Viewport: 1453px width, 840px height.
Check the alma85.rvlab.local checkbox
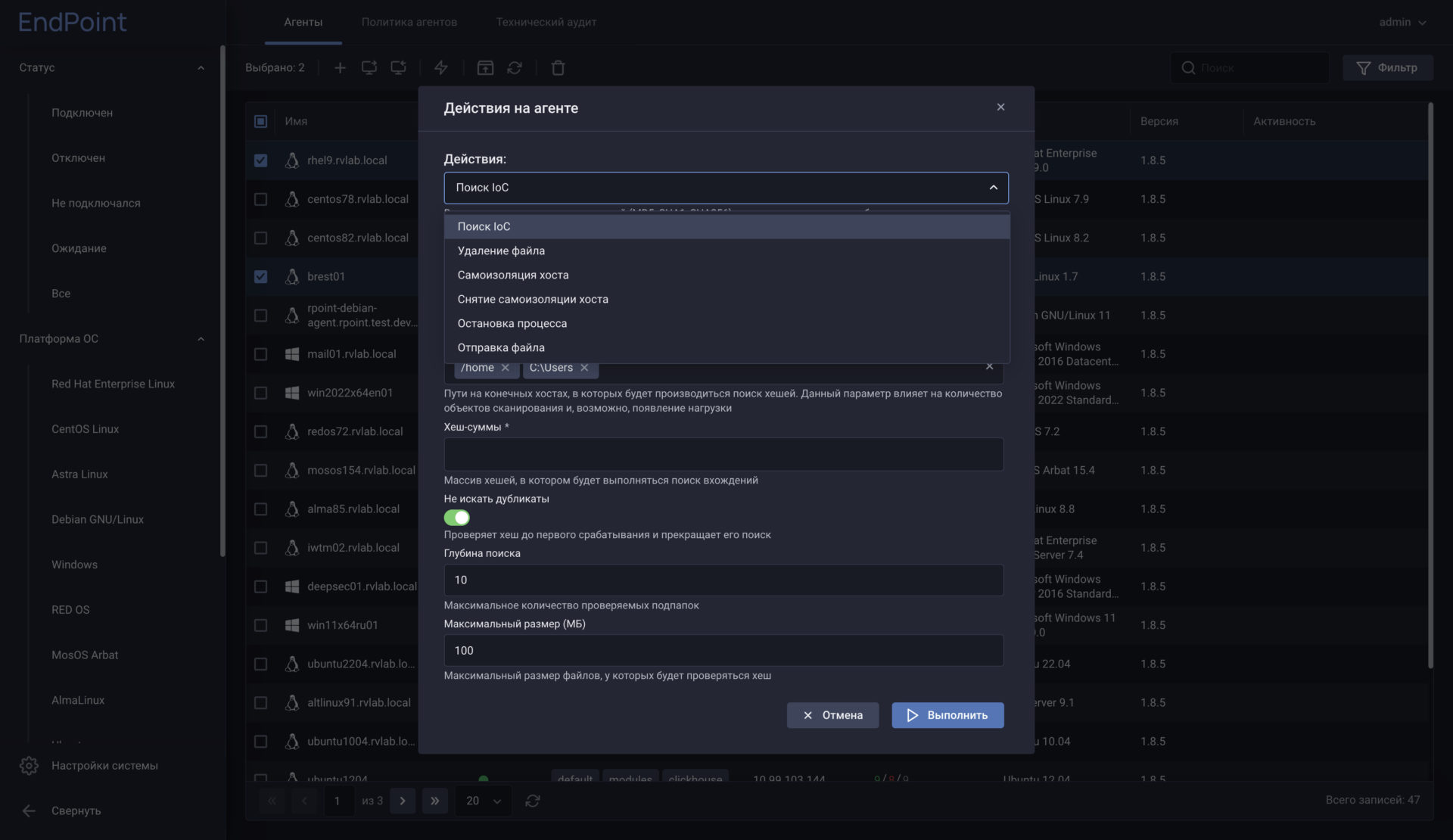tap(260, 509)
